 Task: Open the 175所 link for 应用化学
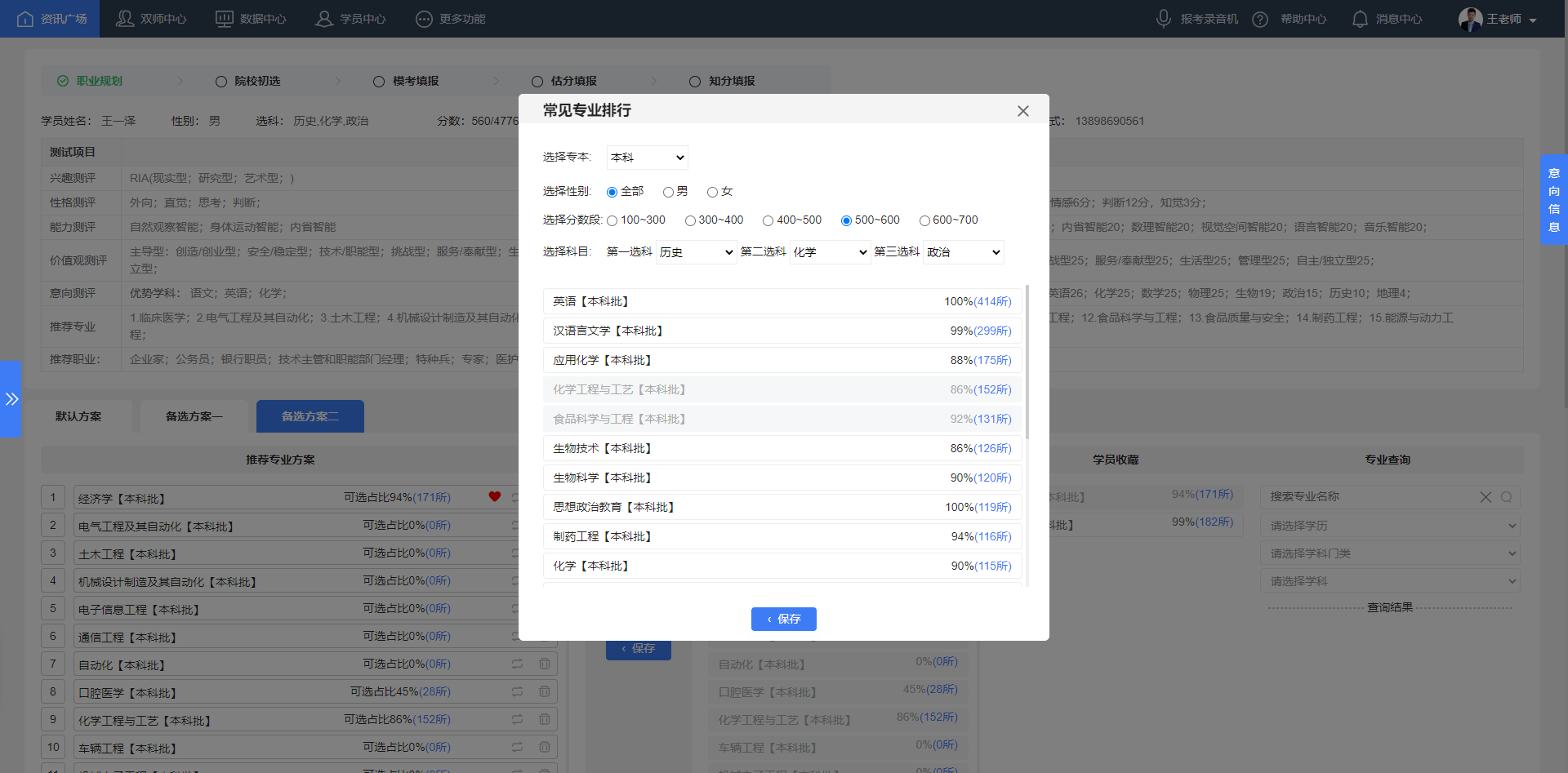pos(992,360)
